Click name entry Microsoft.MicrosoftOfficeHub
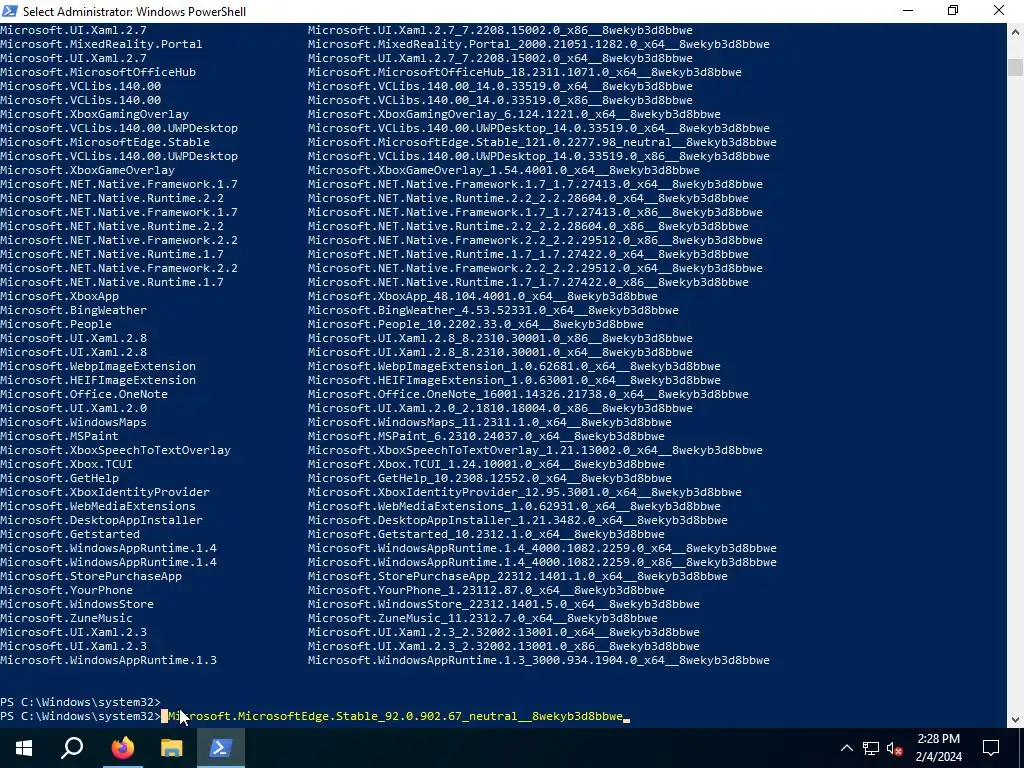Image resolution: width=1024 pixels, height=768 pixels. coord(98,72)
